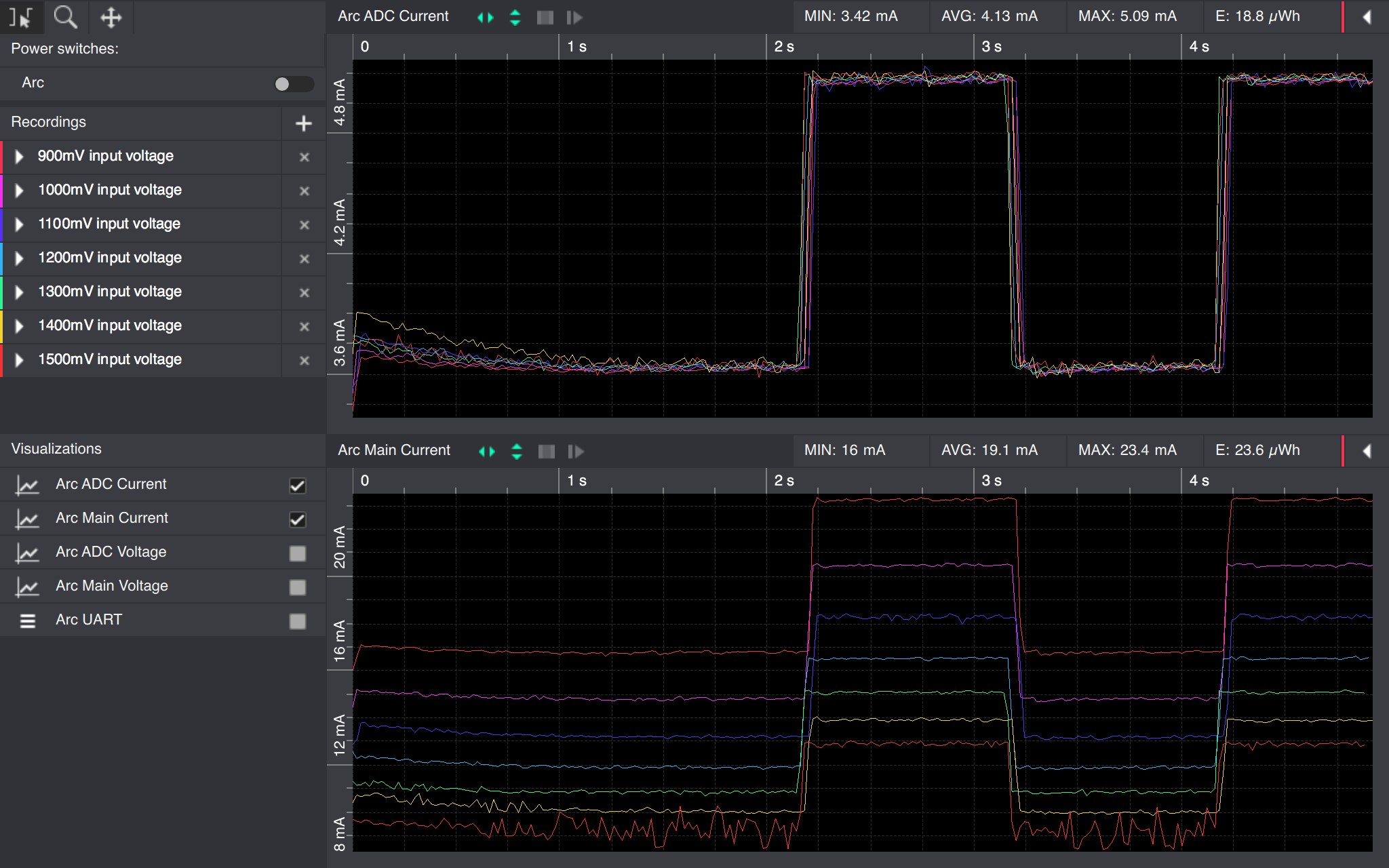
Task: Select the cursor measurement tool
Action: 22,18
